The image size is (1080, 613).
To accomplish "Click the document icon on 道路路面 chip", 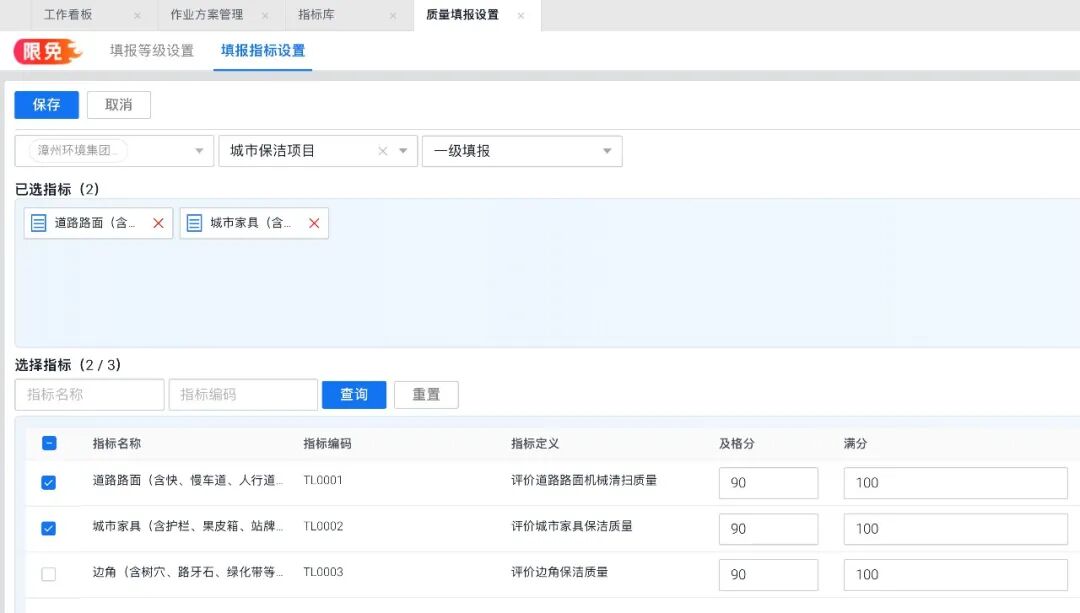I will 37,223.
